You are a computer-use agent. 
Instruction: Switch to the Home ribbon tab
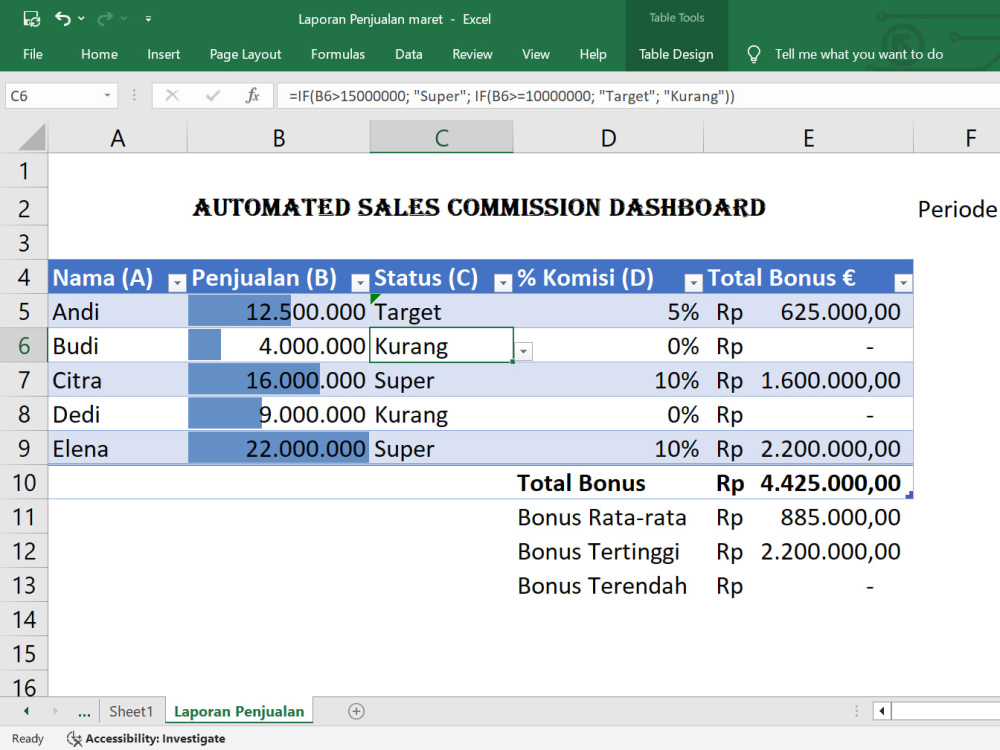coord(99,54)
